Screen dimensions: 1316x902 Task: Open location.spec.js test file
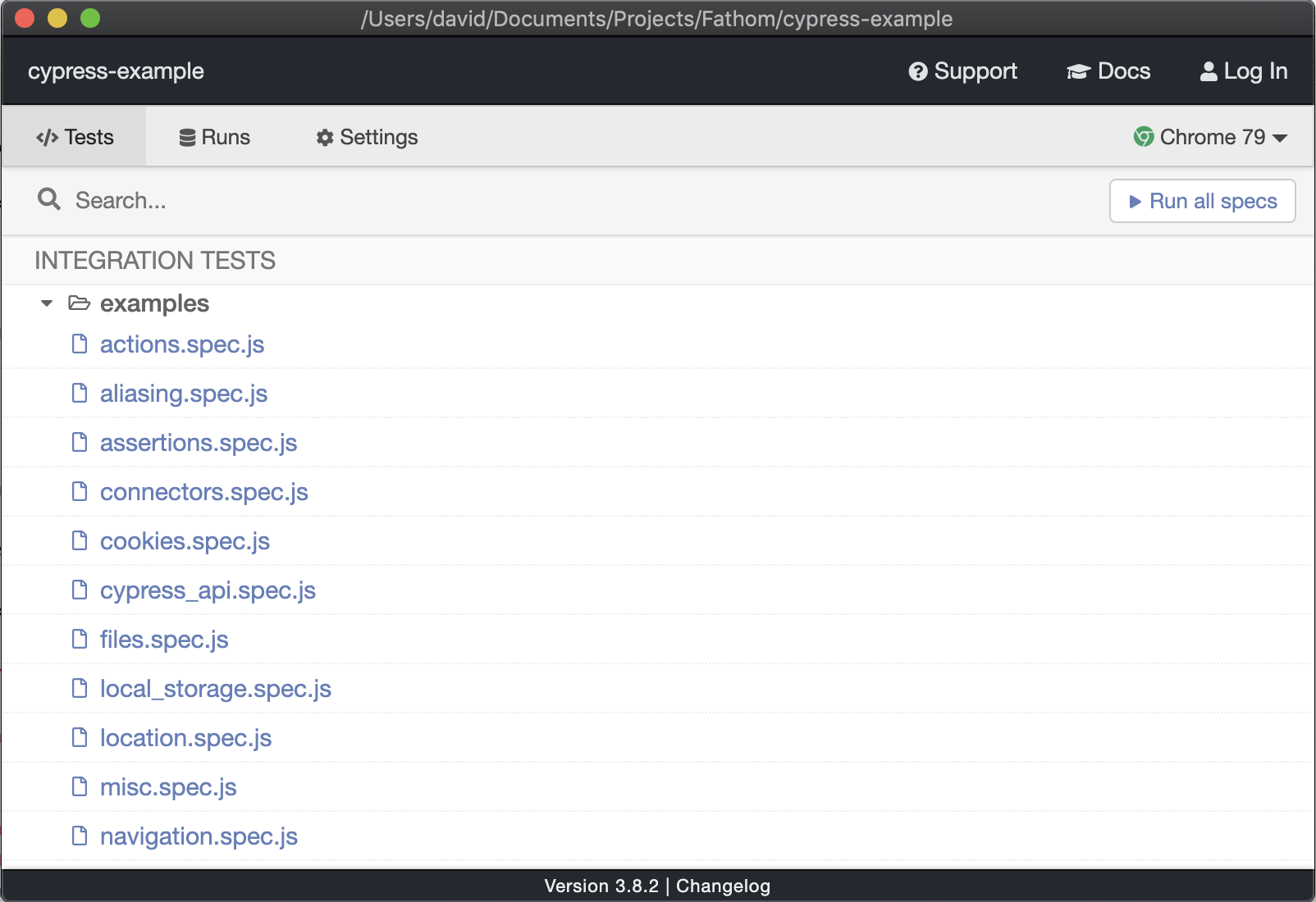tap(185, 738)
